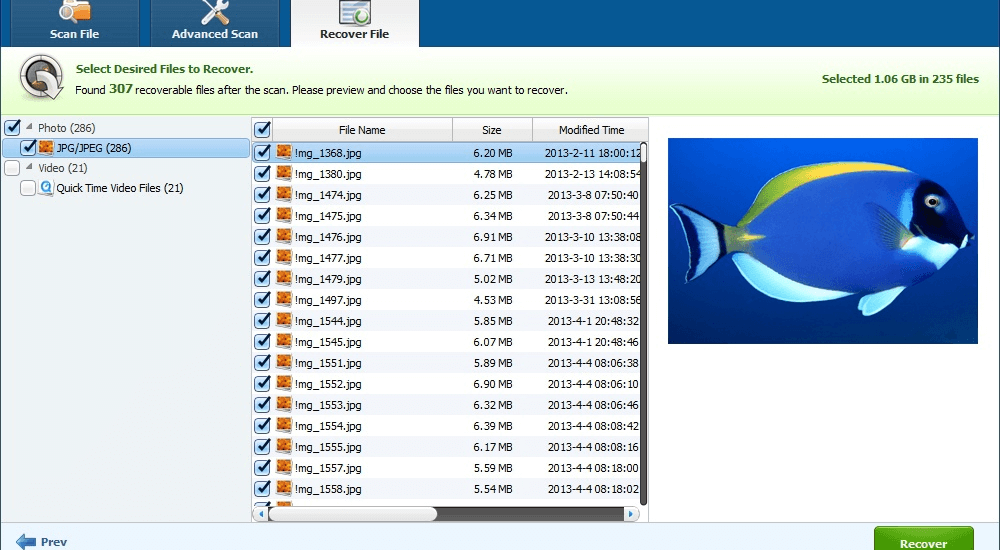
Task: Click the 2013-3-13 13:48:20 modified time
Action: (x=592, y=279)
